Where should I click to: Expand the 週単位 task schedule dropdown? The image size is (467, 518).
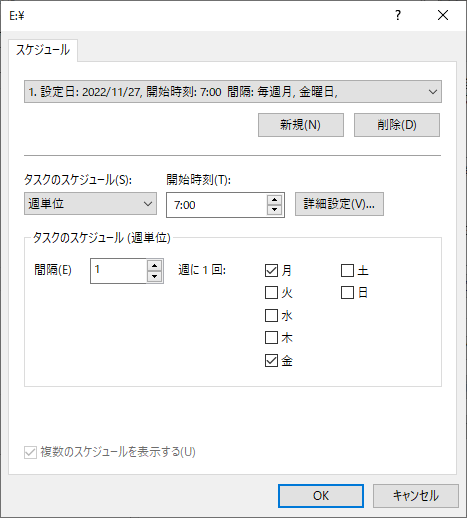click(90, 203)
